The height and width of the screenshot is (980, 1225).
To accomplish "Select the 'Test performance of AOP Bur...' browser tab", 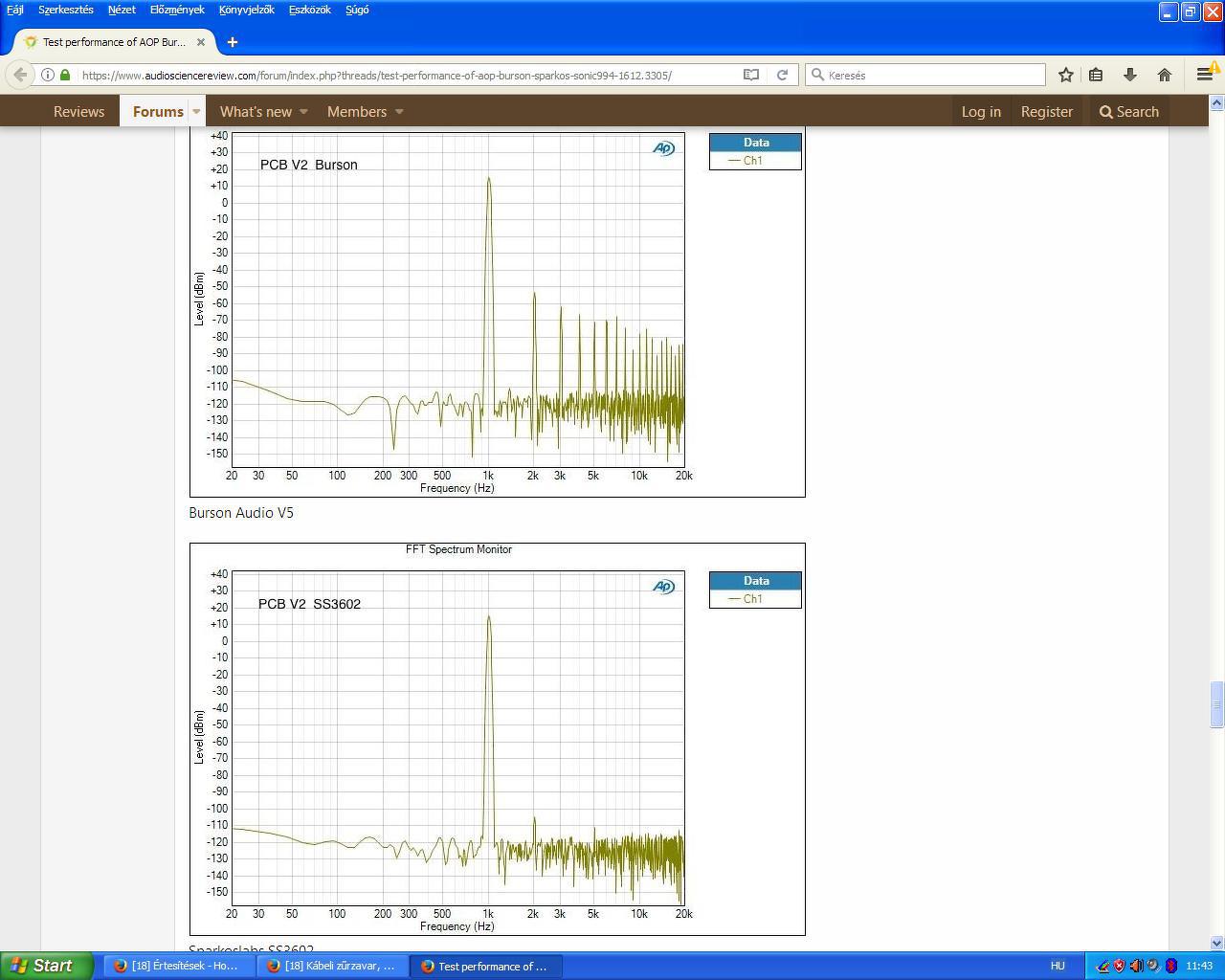I will [114, 42].
